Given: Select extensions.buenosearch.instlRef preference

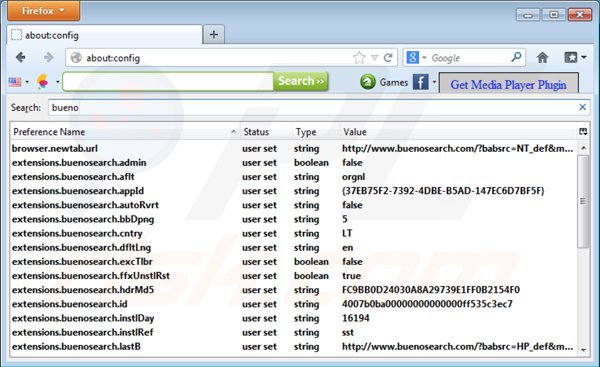Looking at the screenshot, I should point(293,333).
